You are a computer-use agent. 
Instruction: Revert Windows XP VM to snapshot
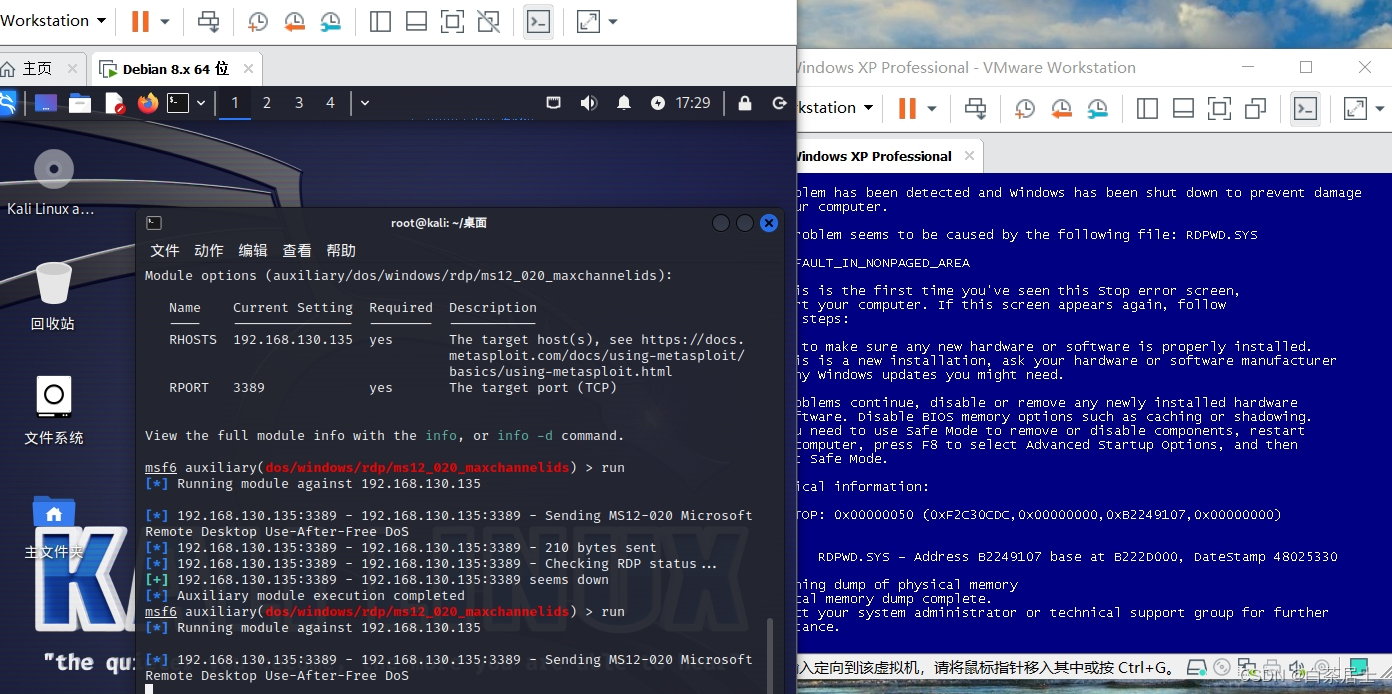(1061, 108)
